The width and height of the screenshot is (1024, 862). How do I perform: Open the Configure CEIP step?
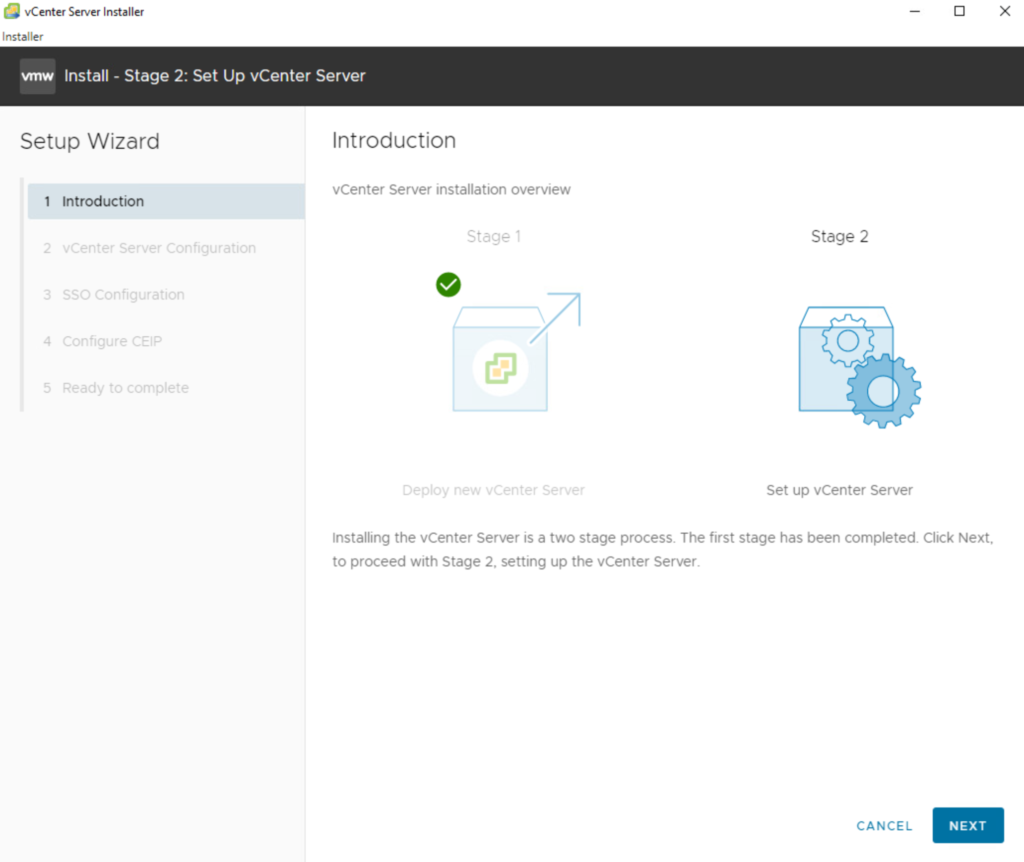click(x=111, y=341)
